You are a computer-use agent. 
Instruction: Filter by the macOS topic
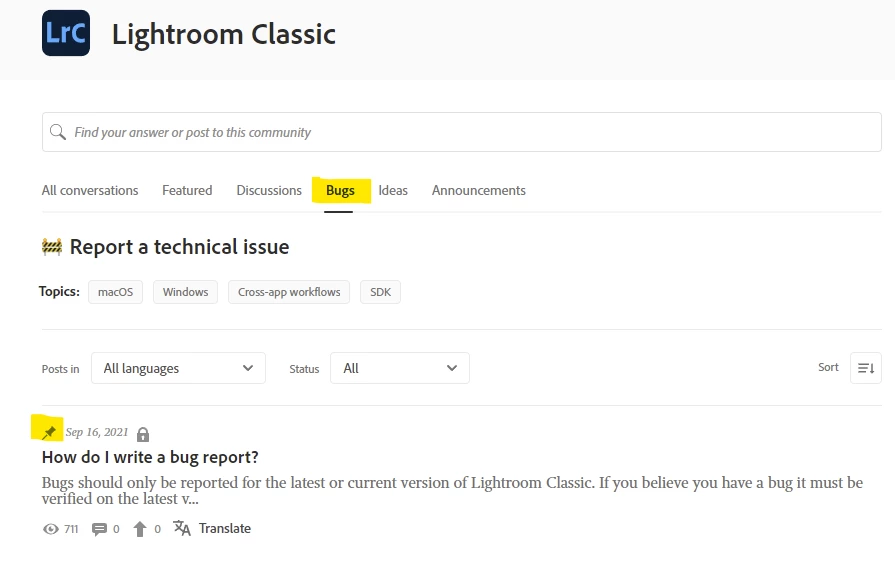pyautogui.click(x=115, y=292)
